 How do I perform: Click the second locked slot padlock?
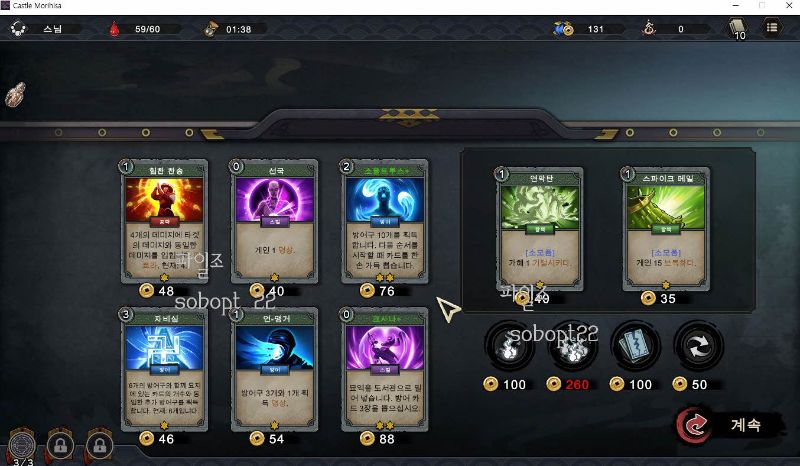tap(99, 445)
